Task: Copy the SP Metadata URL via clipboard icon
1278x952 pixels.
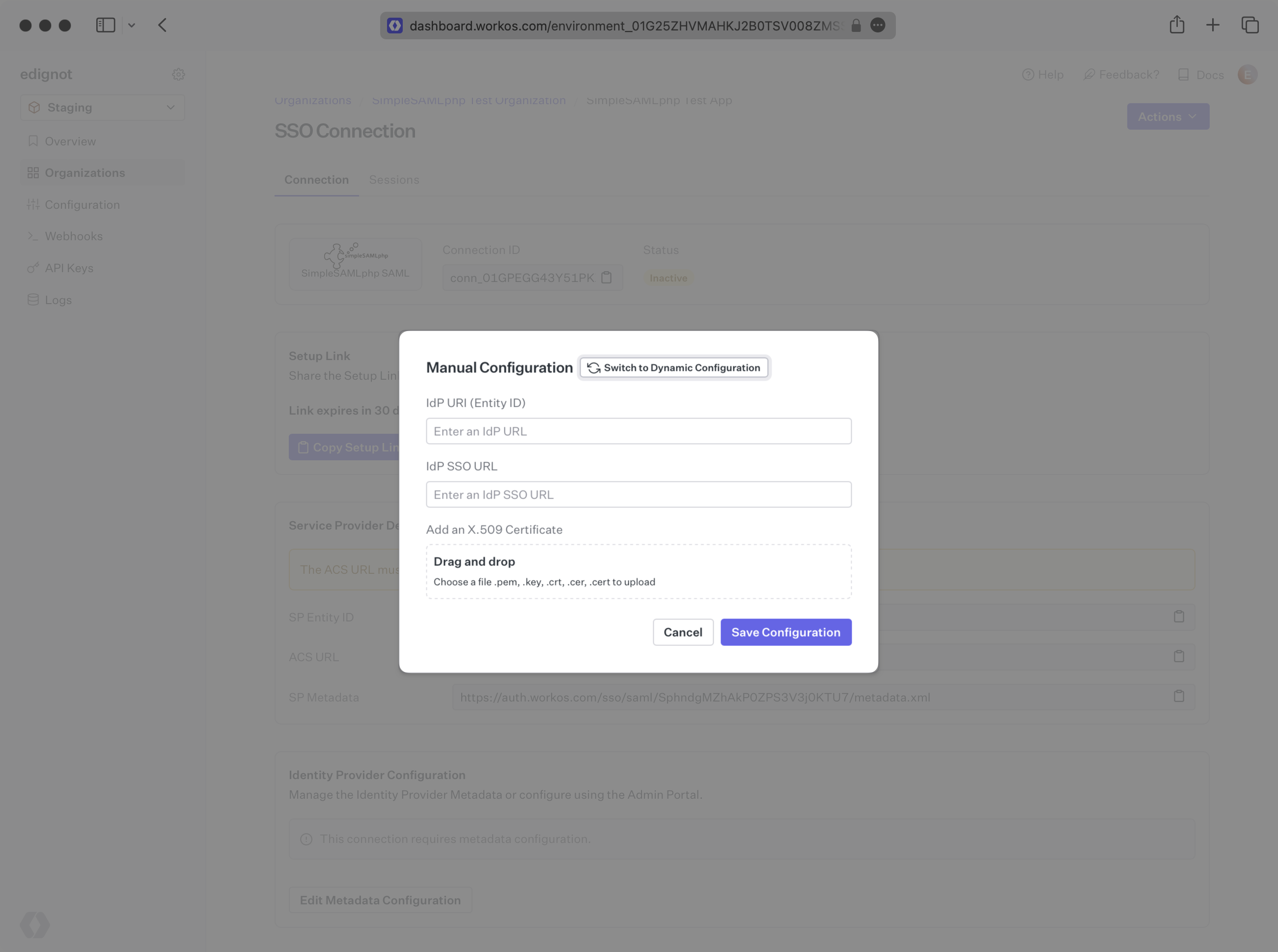Action: coord(1178,697)
